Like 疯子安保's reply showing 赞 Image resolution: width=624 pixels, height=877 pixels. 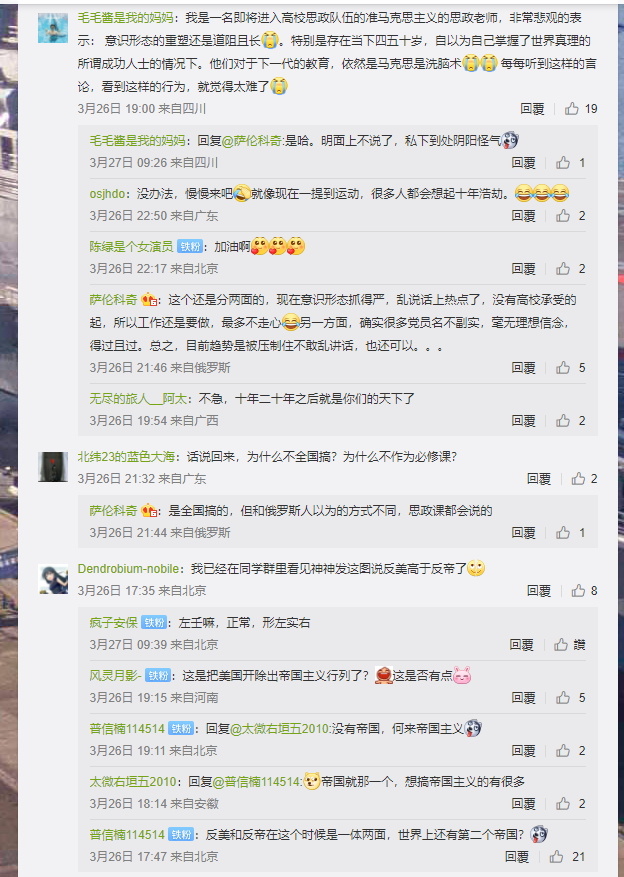(x=569, y=645)
